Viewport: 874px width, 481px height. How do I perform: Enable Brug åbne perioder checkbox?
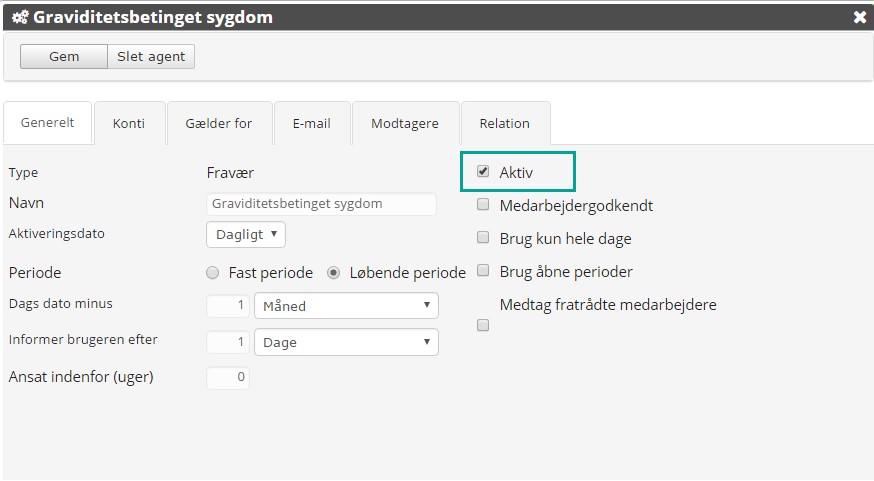[x=483, y=271]
